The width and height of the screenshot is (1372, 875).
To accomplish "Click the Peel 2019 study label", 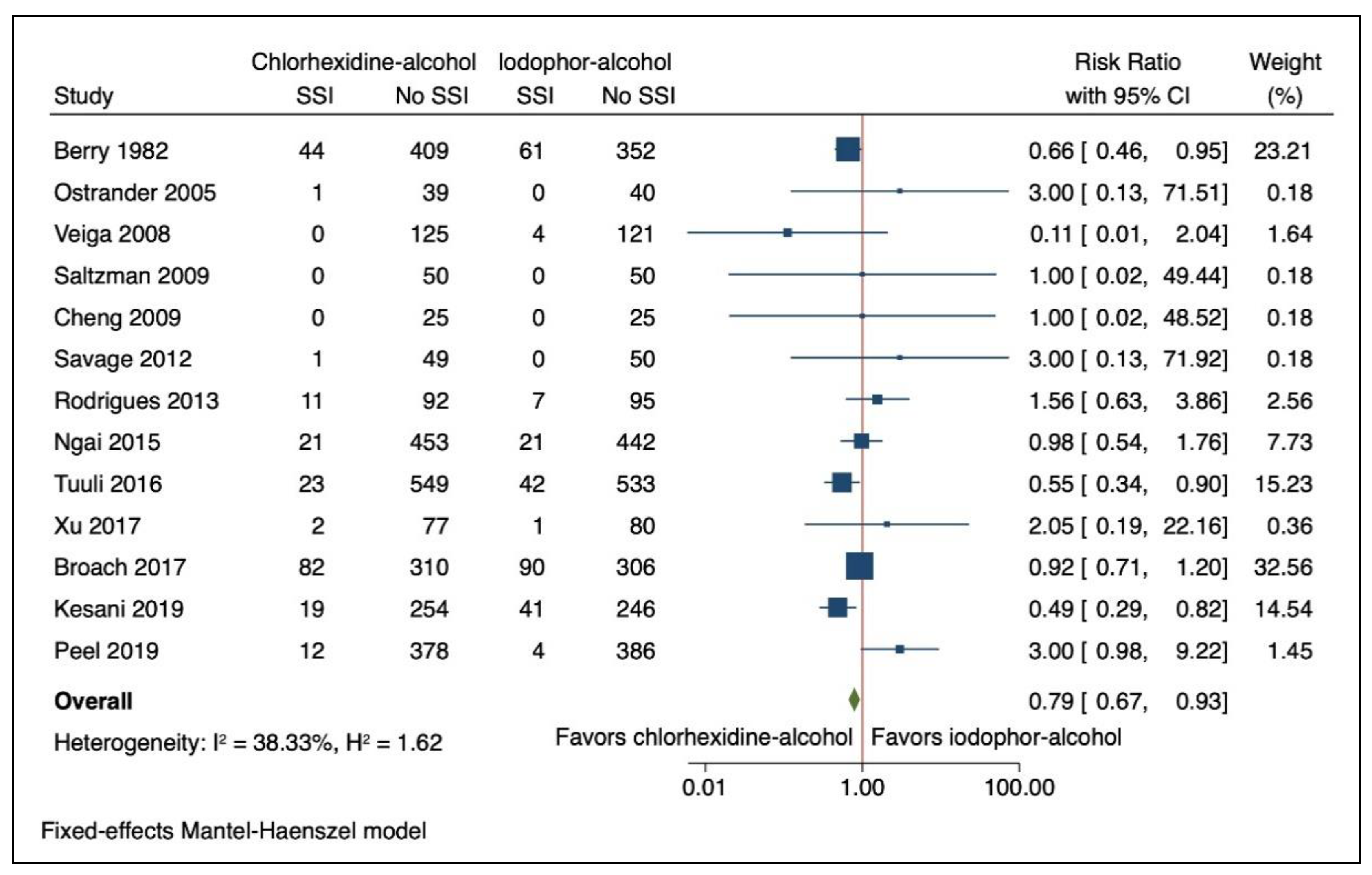I will point(107,651).
